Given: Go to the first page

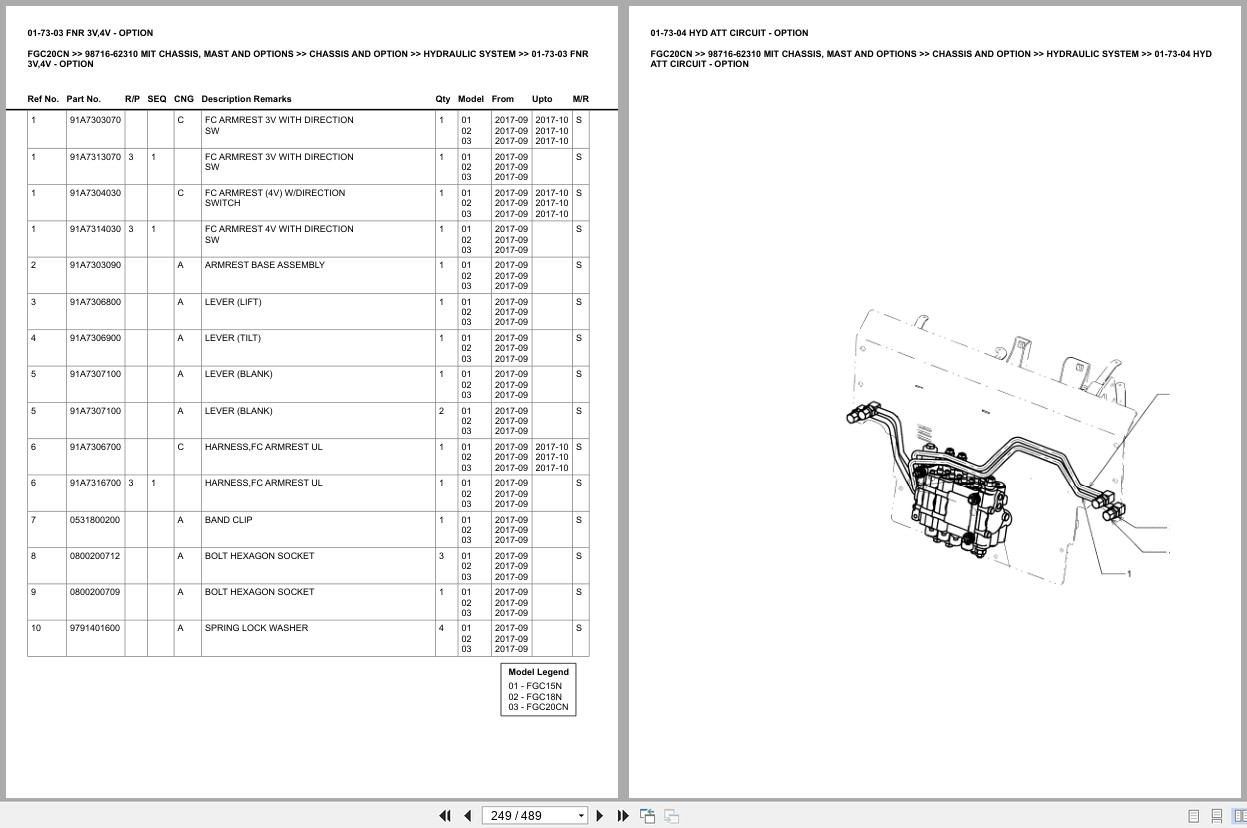Looking at the screenshot, I should coord(445,815).
